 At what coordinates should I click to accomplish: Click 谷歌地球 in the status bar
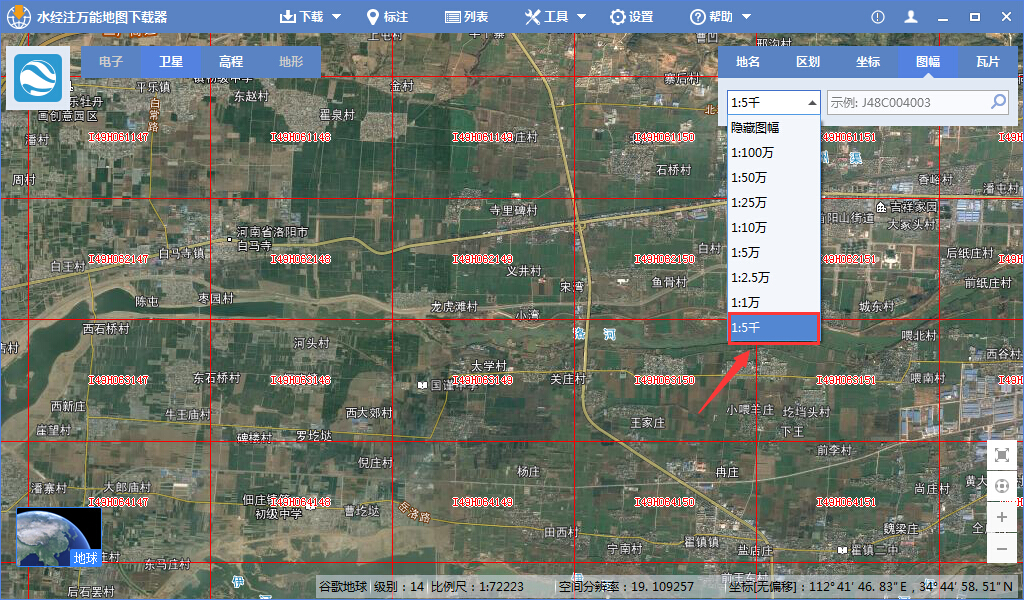343,586
